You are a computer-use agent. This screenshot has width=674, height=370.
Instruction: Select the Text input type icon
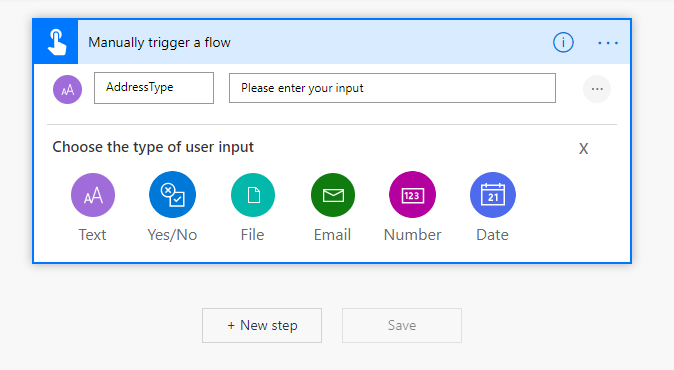93,195
